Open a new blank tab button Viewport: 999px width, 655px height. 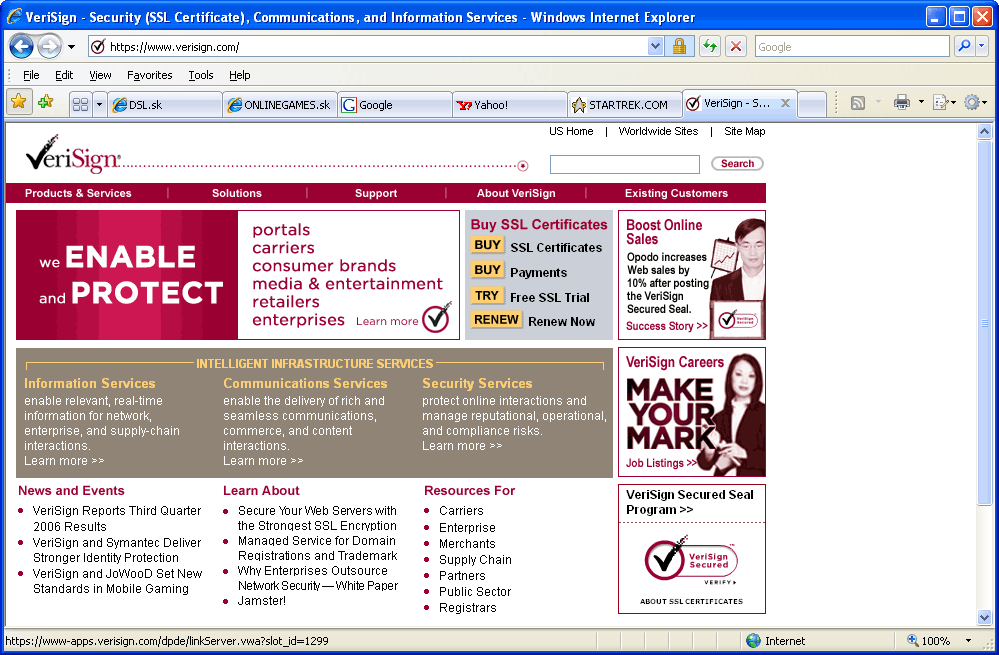pyautogui.click(x=812, y=104)
